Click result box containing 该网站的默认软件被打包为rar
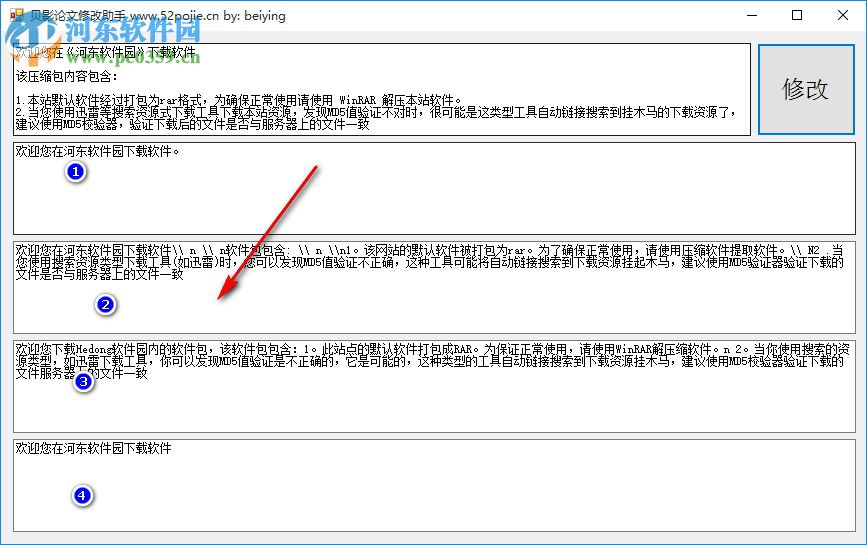867x545 pixels. 434,287
